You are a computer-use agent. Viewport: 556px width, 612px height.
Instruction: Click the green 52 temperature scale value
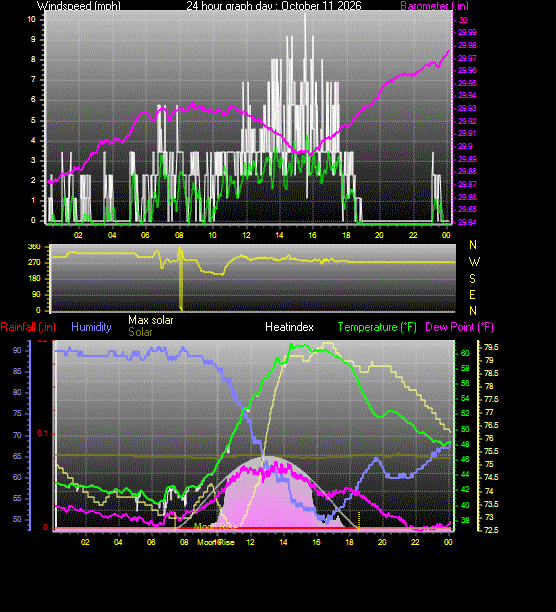pos(465,413)
